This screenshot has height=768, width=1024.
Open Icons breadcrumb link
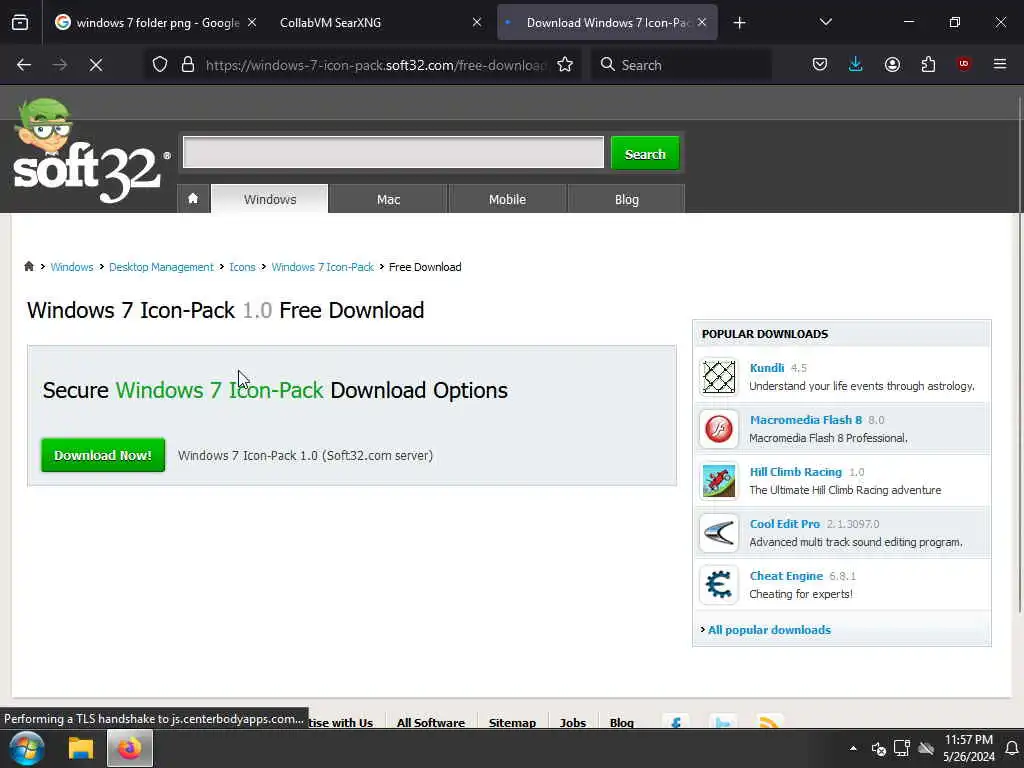tap(242, 266)
